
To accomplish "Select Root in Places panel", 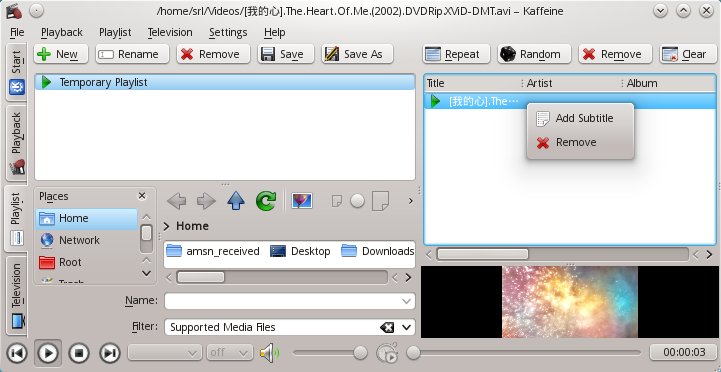I will pyautogui.click(x=86, y=263).
